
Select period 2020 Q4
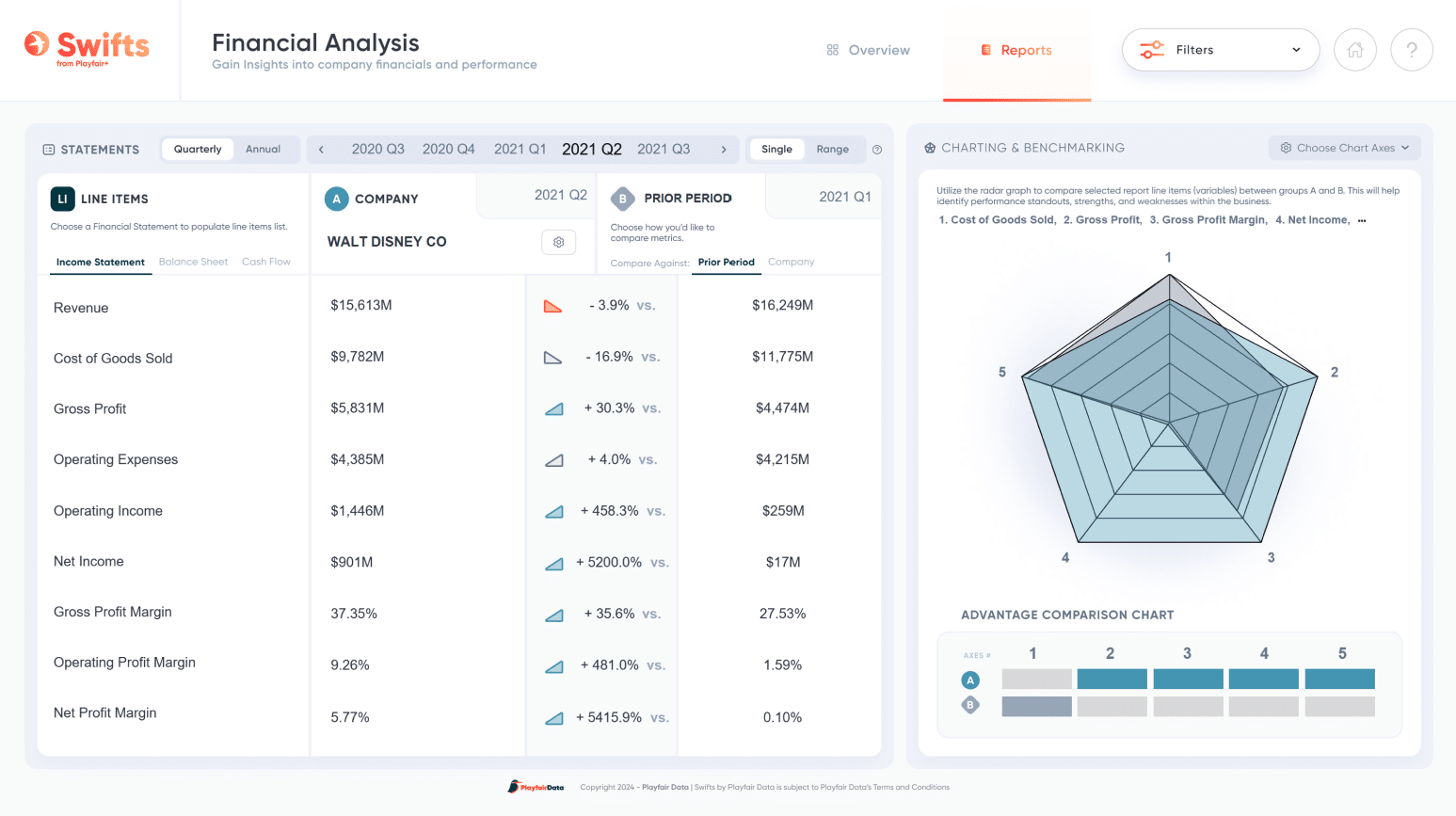pyautogui.click(x=448, y=149)
